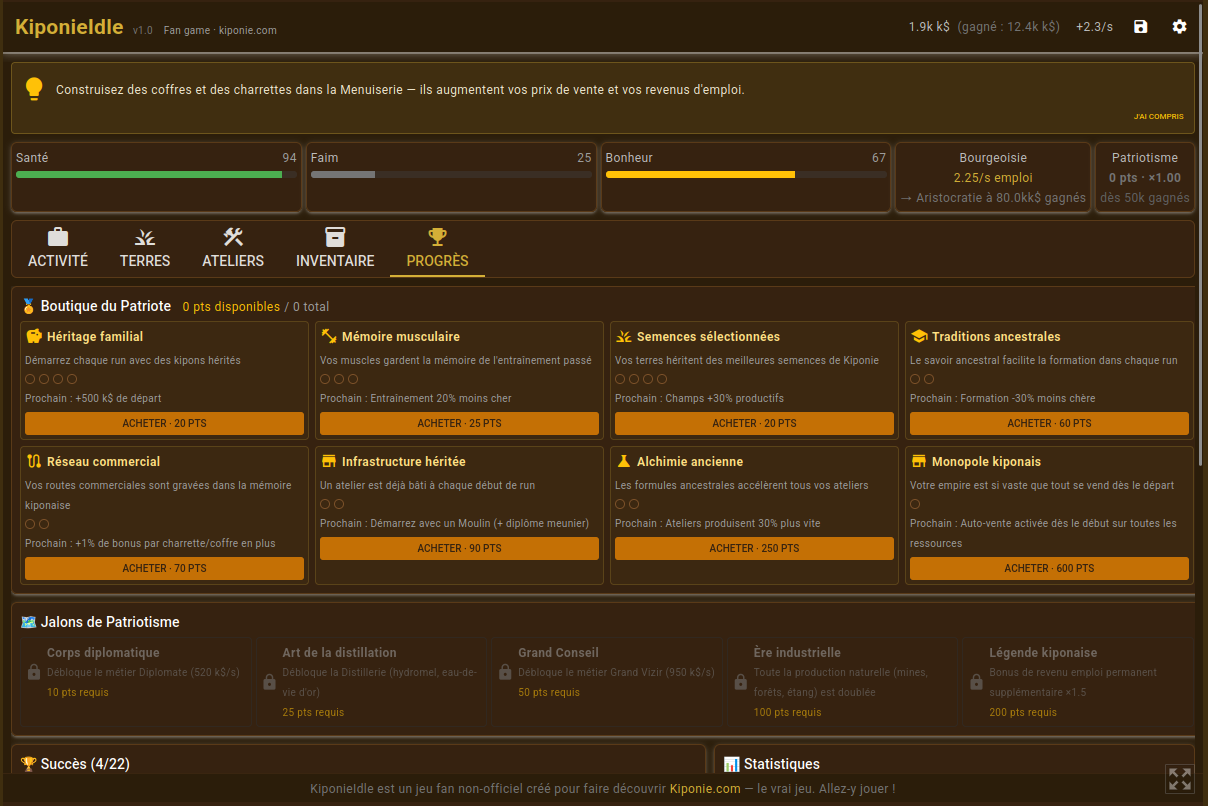
Task: Click the shop icon of Monopole kiponais
Action: [919, 461]
